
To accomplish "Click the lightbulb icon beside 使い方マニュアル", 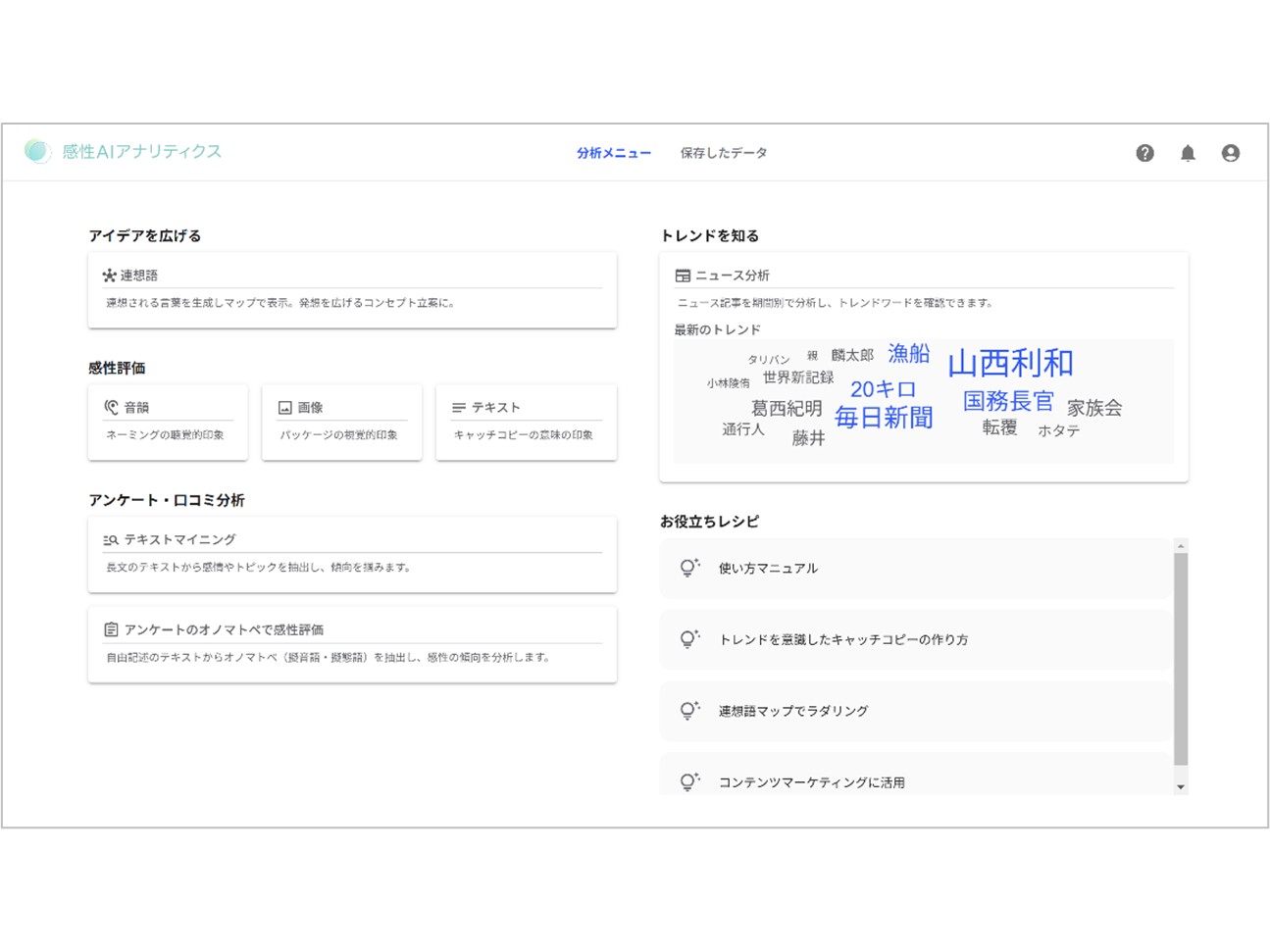I will click(689, 568).
